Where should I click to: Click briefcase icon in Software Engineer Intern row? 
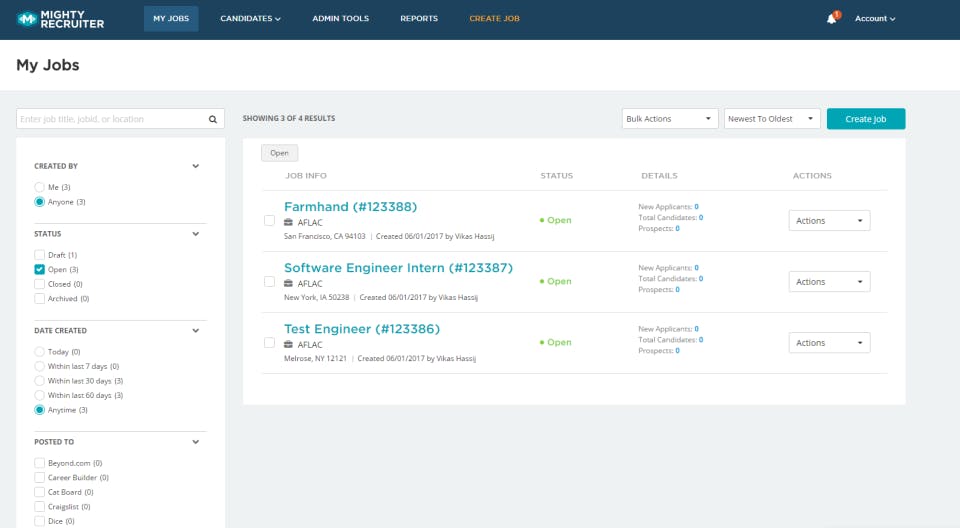(288, 284)
